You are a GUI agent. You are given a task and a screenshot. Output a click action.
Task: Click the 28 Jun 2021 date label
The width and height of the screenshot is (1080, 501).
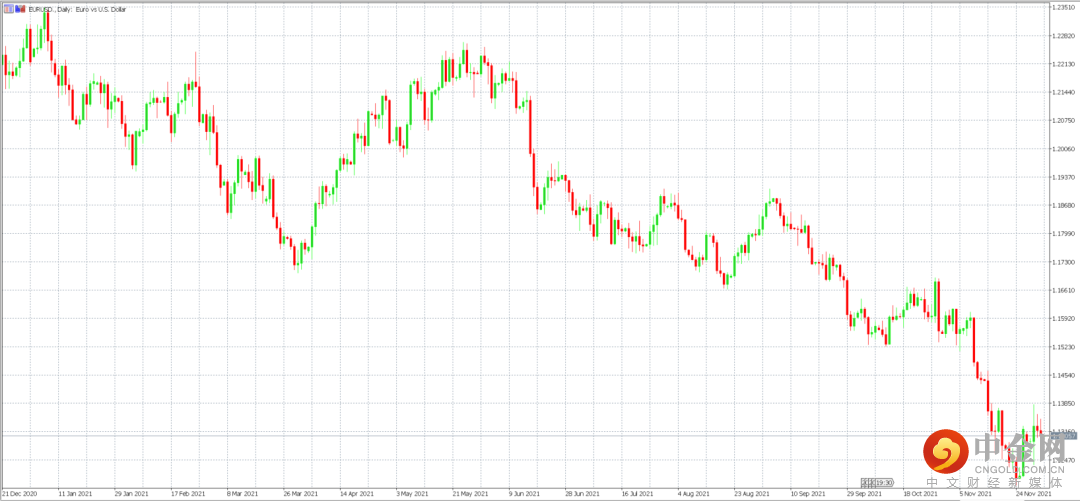(581, 494)
